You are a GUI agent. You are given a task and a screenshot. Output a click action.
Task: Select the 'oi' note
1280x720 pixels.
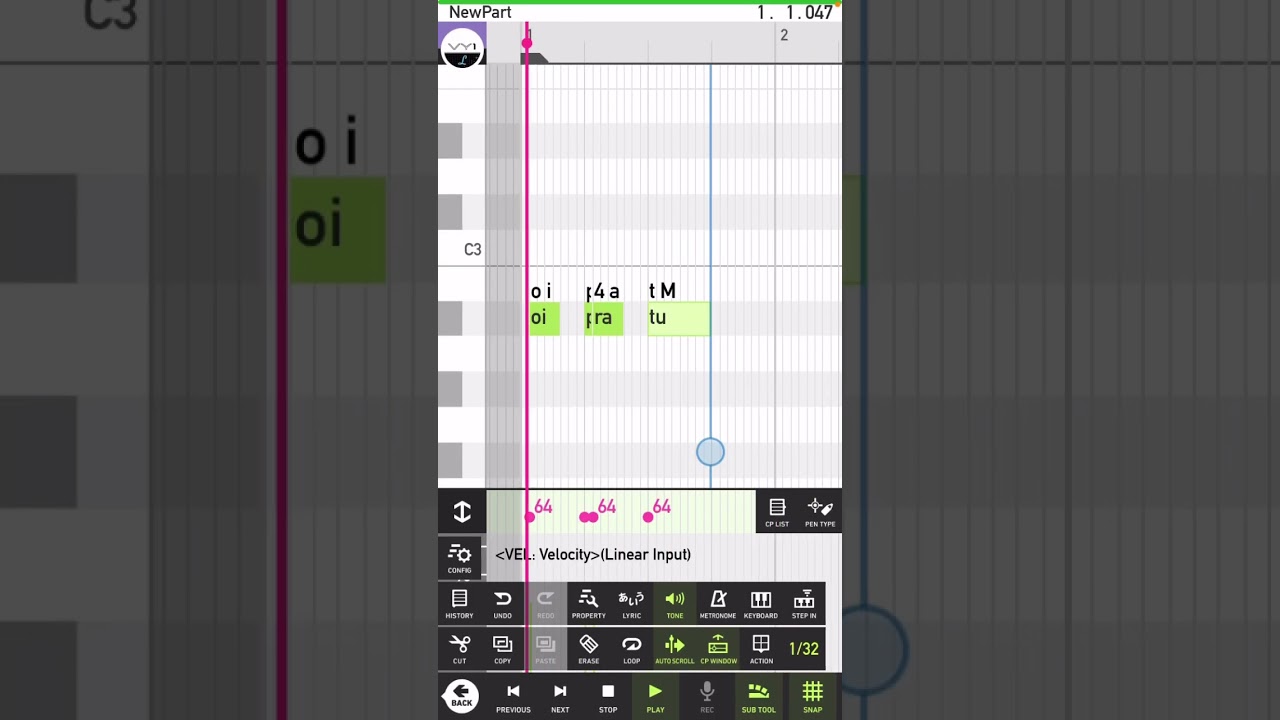click(x=544, y=319)
